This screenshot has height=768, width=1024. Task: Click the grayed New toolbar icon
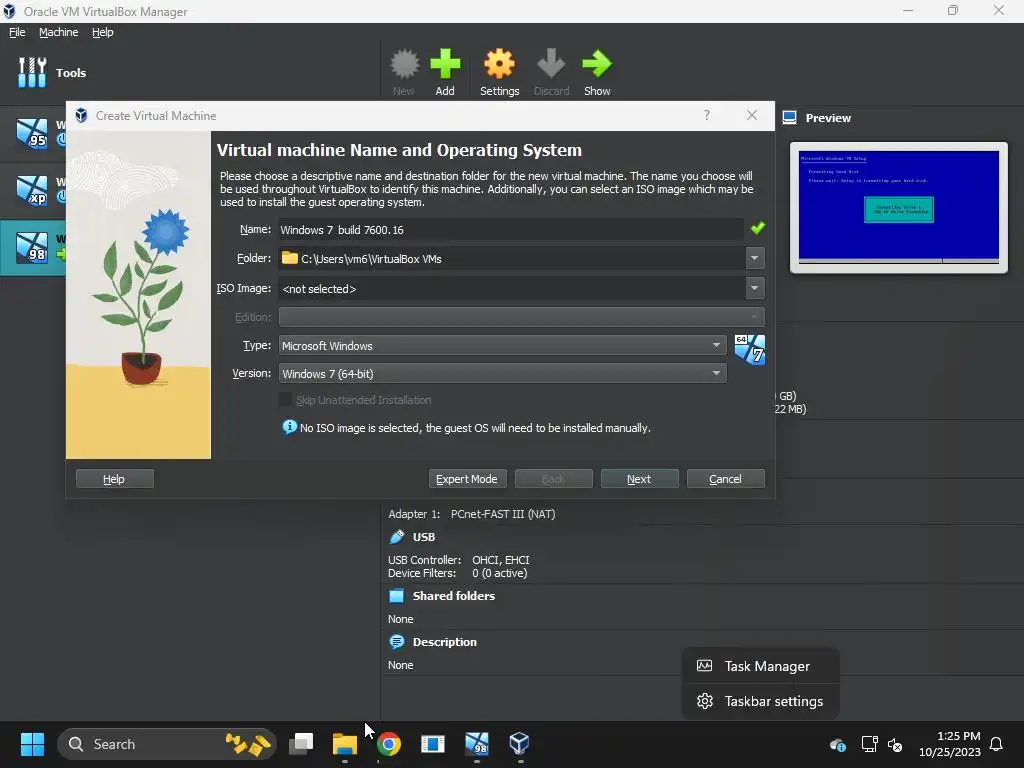click(404, 65)
